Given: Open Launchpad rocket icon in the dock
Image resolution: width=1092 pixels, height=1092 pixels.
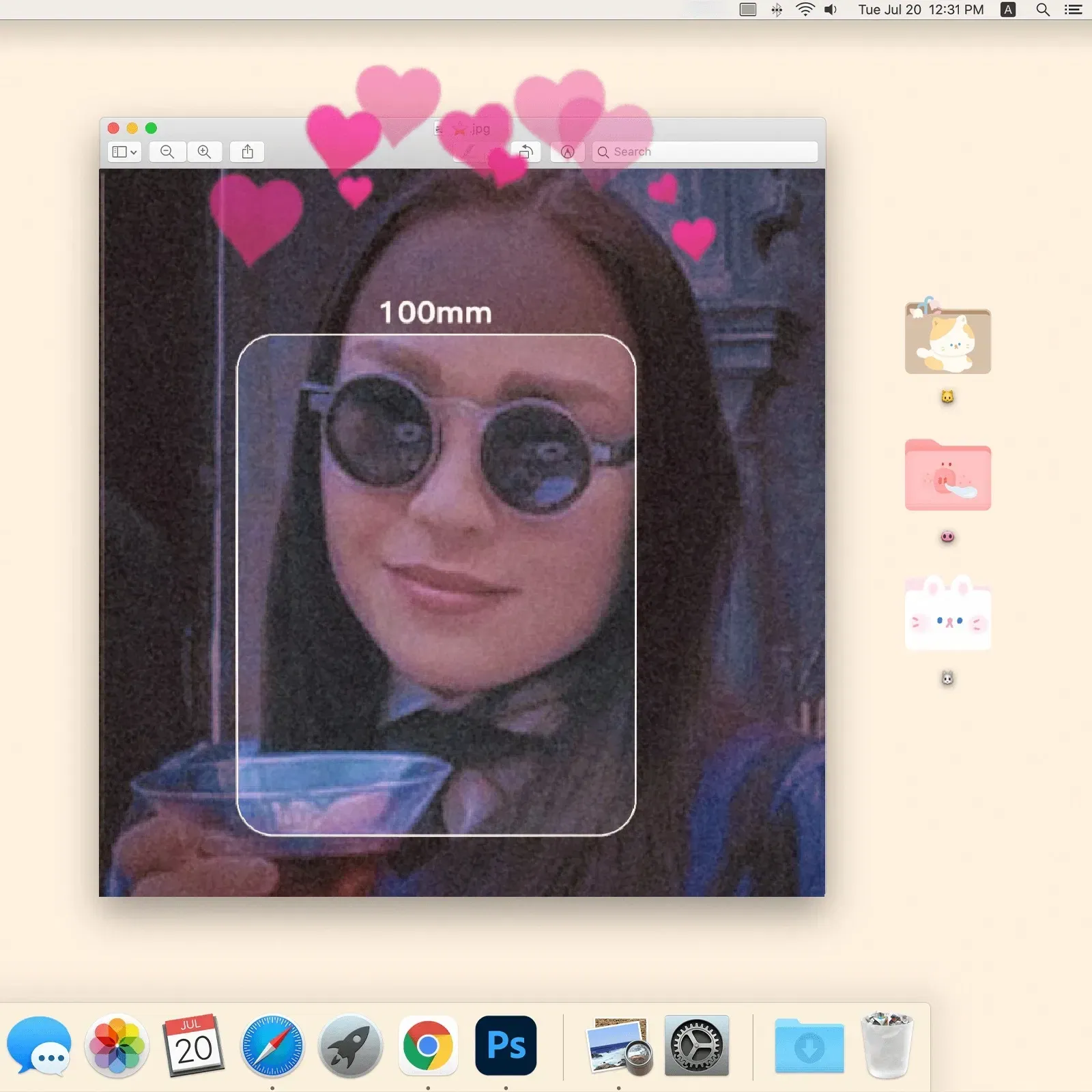Looking at the screenshot, I should [x=350, y=1045].
